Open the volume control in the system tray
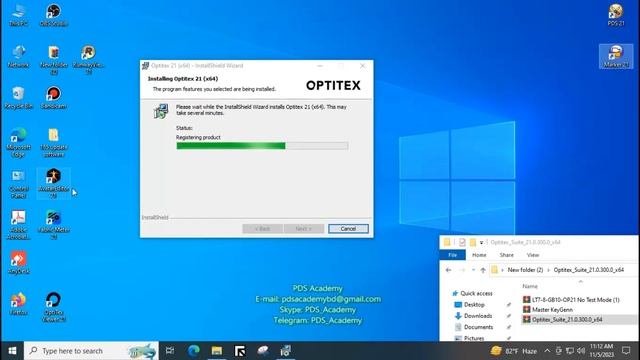This screenshot has width=640, height=360. pyautogui.click(x=581, y=351)
